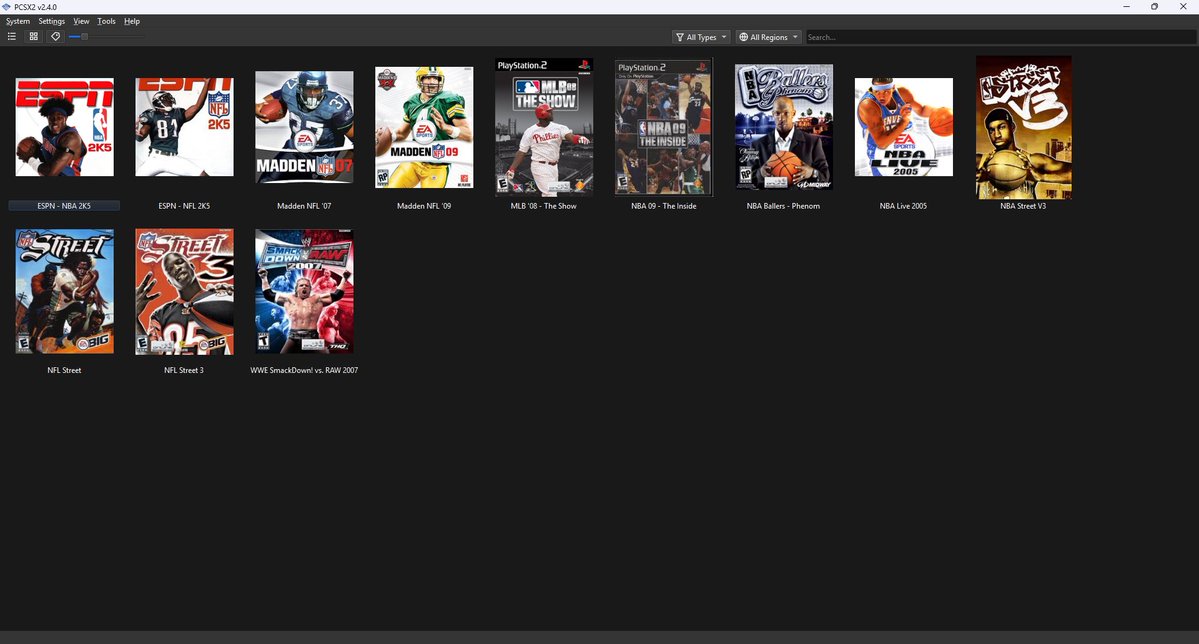Click the 'NFL Street' title label
Image resolution: width=1199 pixels, height=644 pixels.
click(x=64, y=370)
